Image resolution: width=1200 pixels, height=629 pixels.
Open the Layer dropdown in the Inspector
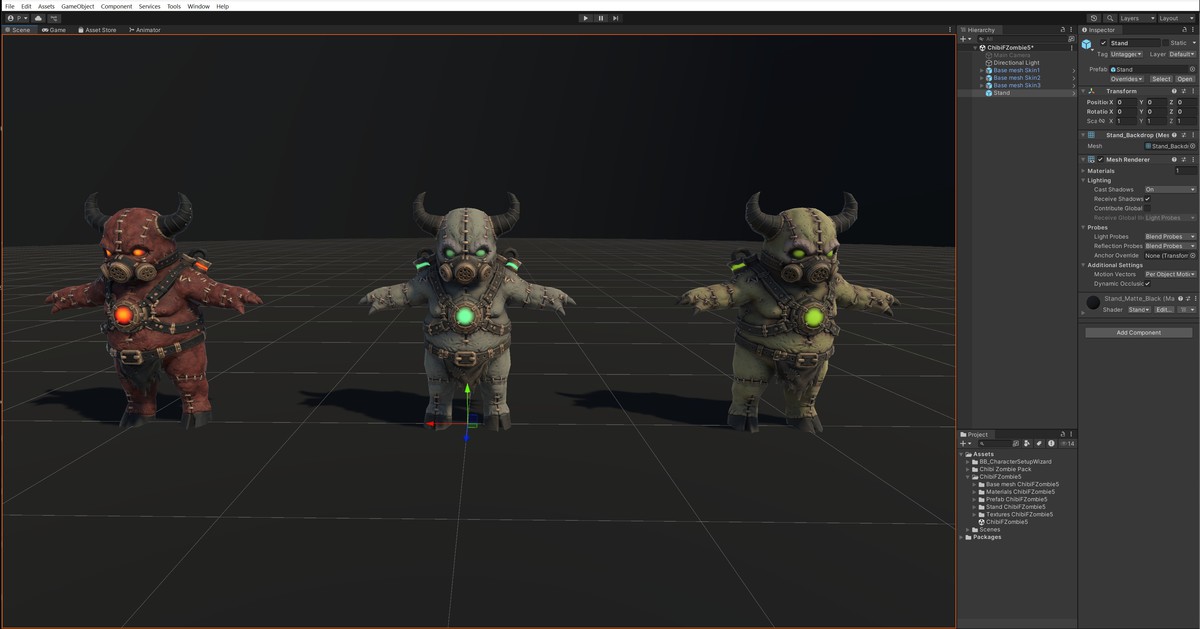point(1181,54)
